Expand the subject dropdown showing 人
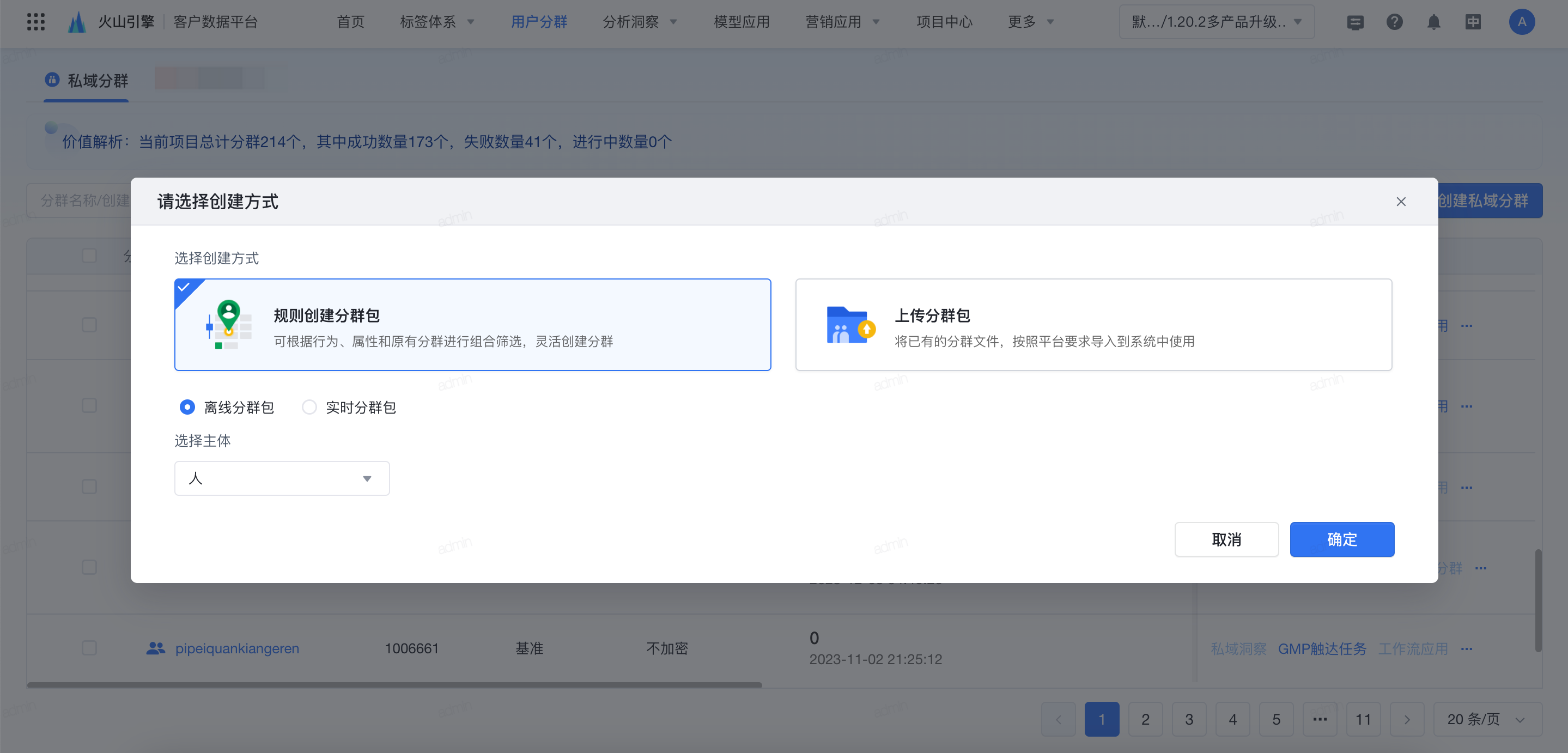1568x753 pixels. 282,478
